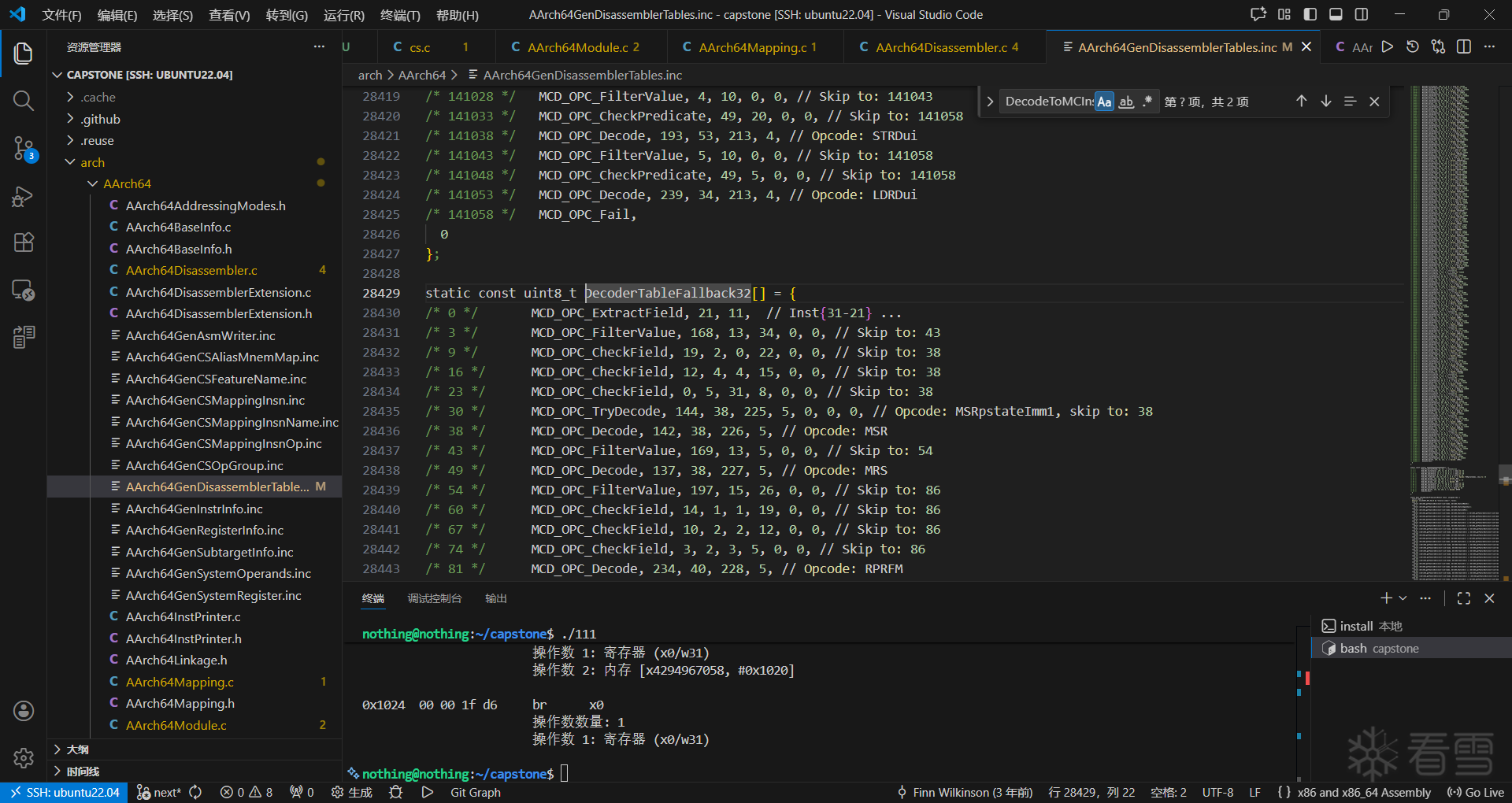Toggle Use Regular Expression in find
The image size is (1512, 803).
coord(1147,102)
